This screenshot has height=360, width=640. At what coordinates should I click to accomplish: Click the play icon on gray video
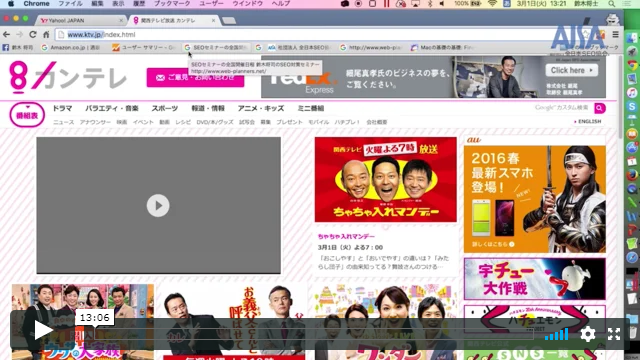pos(158,206)
